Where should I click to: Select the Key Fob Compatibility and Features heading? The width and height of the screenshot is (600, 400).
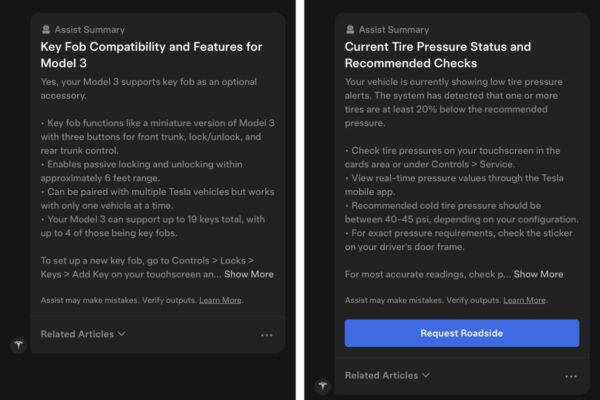[152, 55]
